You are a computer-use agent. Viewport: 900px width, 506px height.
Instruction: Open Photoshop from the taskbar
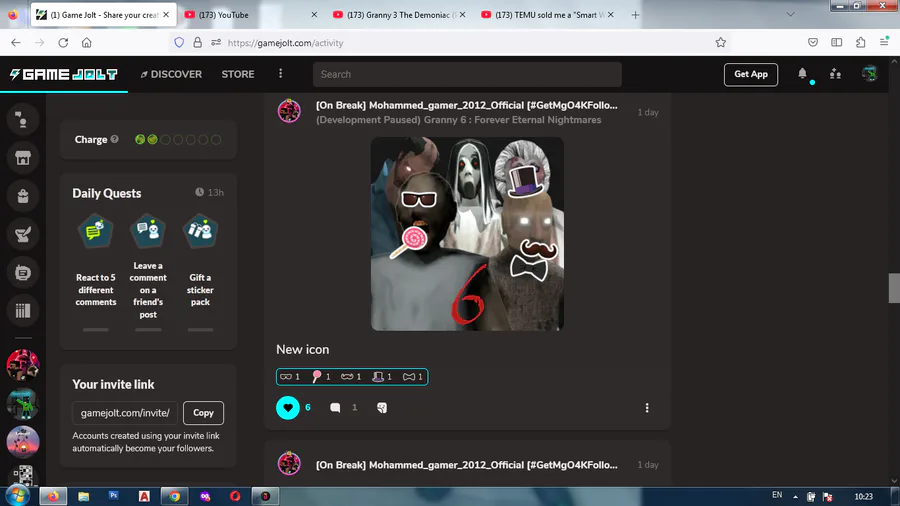pos(114,496)
